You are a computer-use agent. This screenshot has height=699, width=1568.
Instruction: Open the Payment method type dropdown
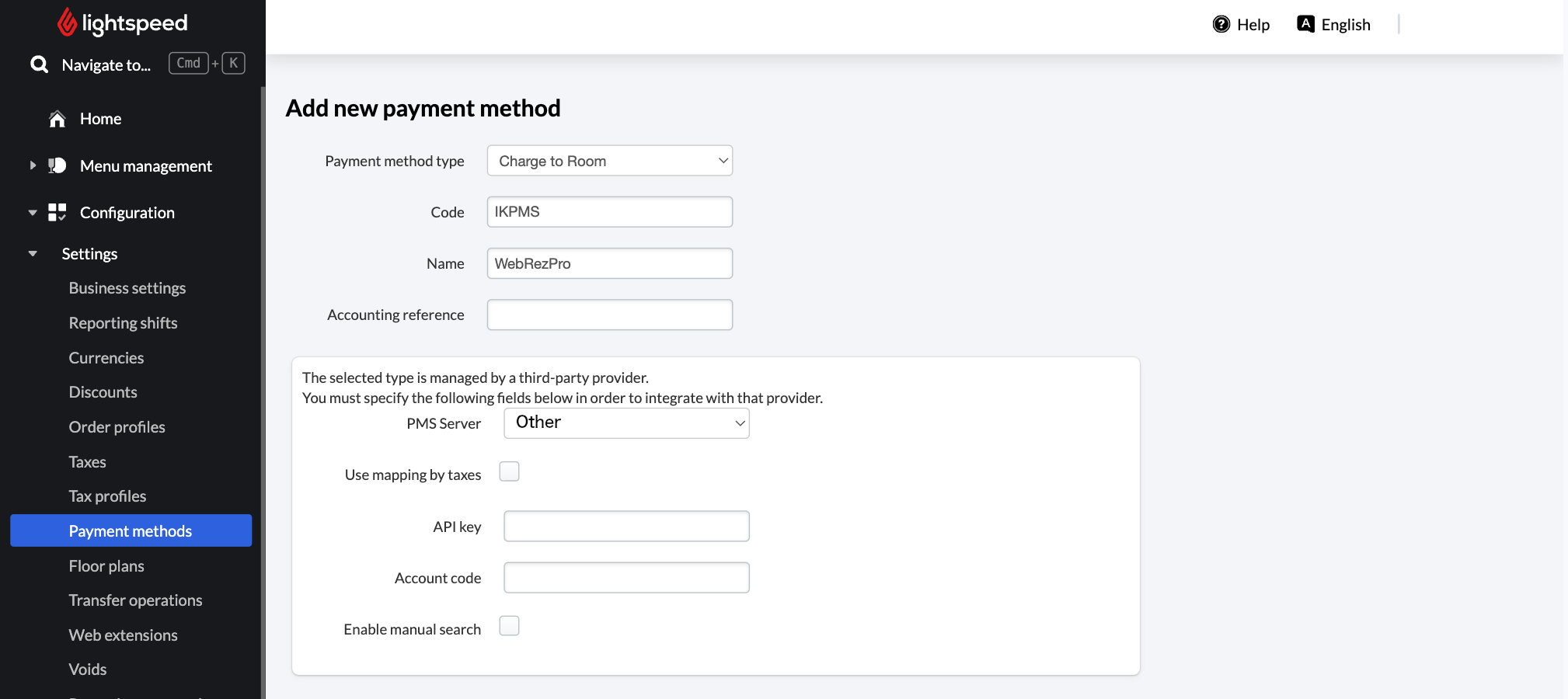pyautogui.click(x=610, y=161)
